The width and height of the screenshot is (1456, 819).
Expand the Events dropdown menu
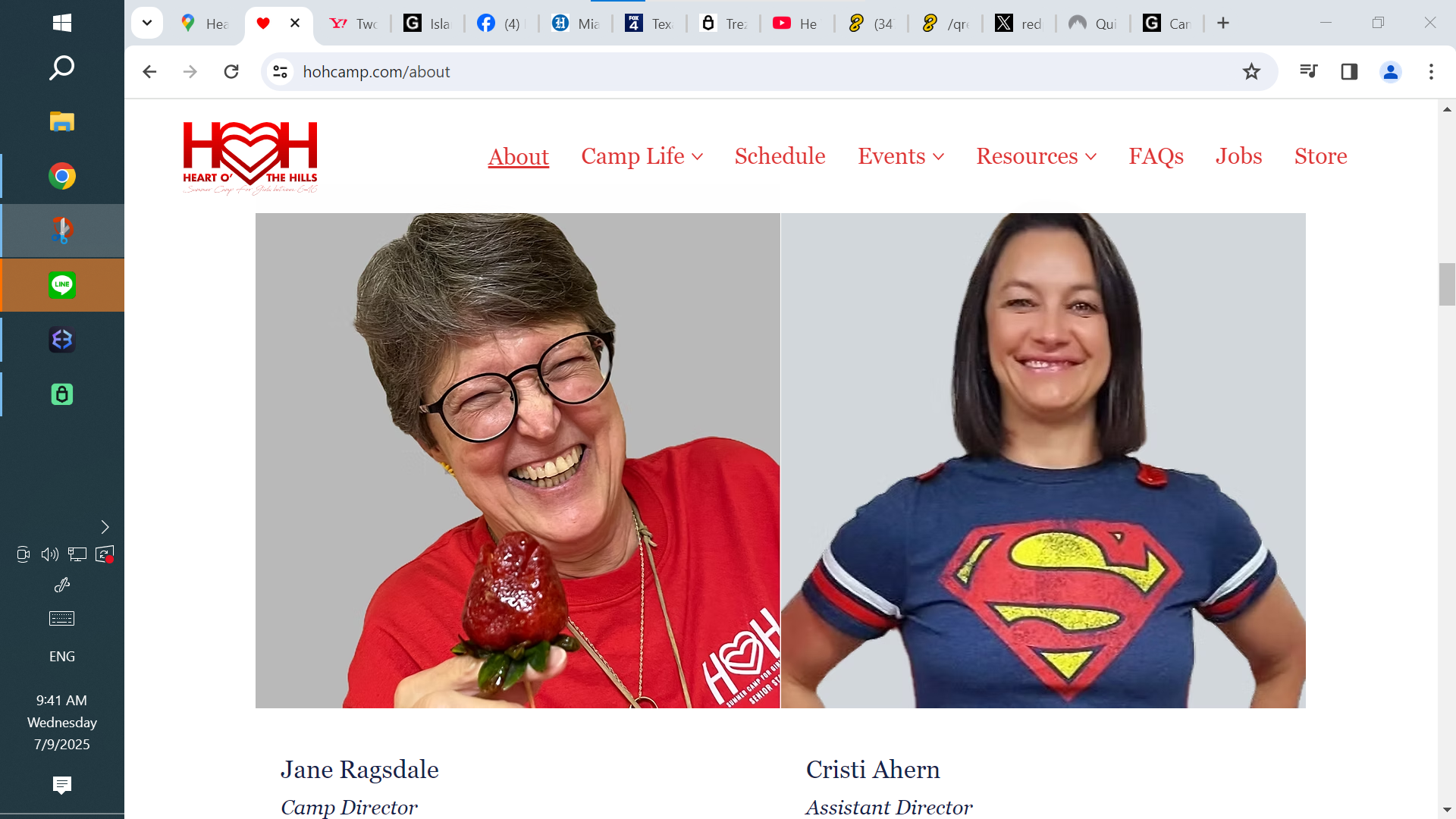901,156
